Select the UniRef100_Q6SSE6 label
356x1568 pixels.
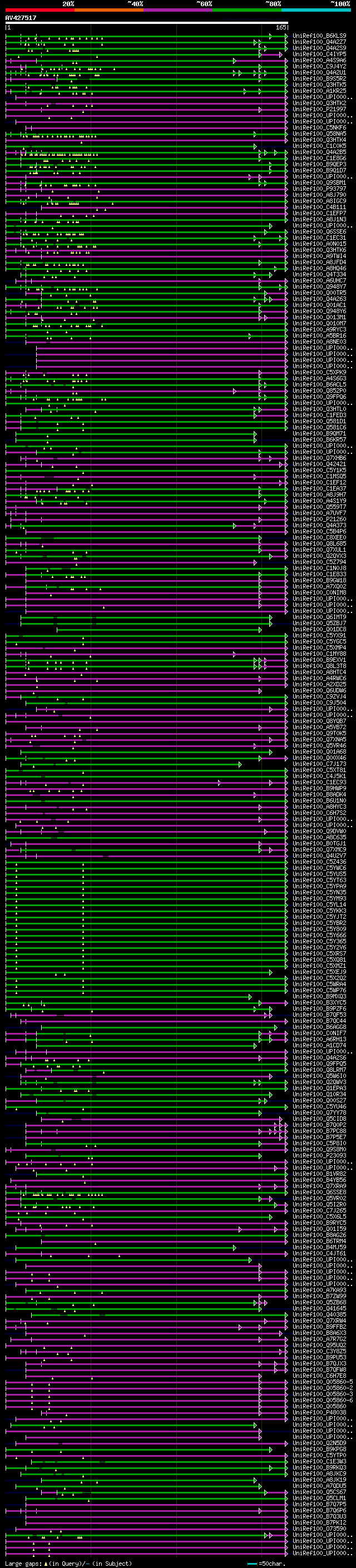319,232
